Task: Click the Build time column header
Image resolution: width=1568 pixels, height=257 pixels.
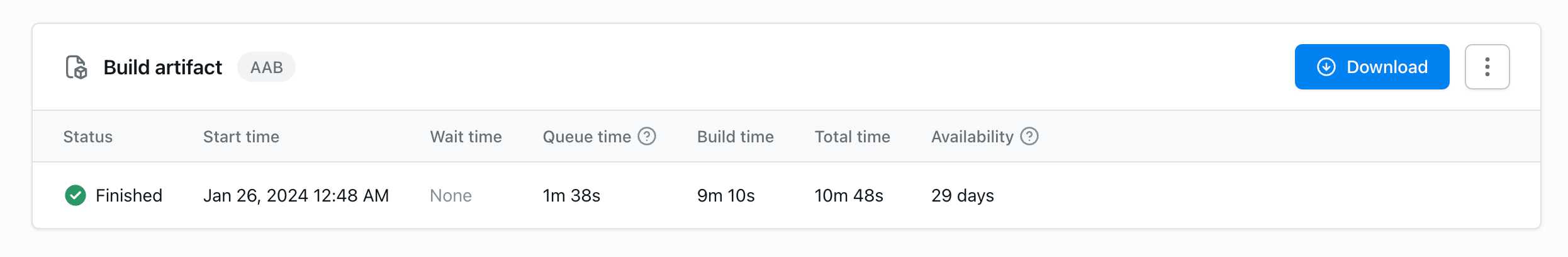Action: [x=735, y=137]
